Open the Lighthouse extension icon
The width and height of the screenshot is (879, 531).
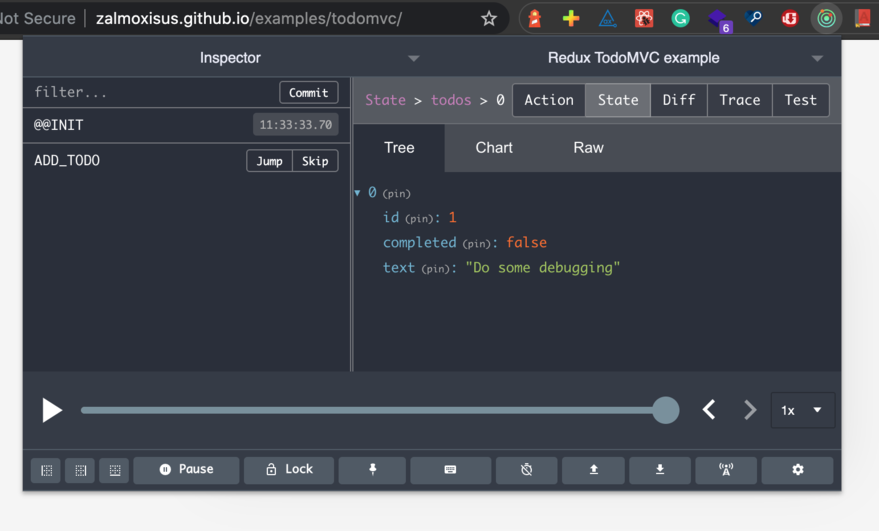point(534,19)
